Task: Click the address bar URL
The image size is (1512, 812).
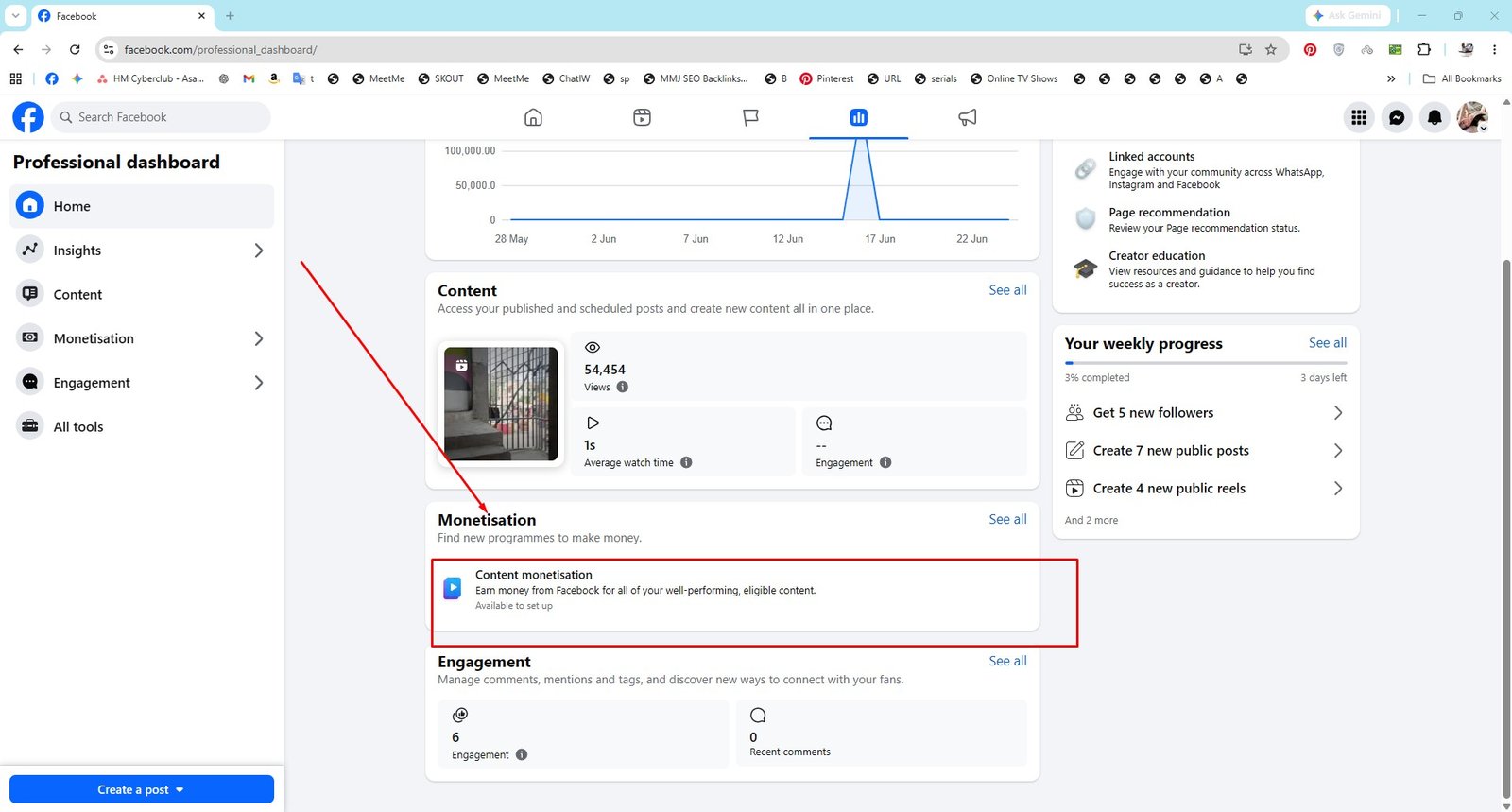Action: click(221, 49)
